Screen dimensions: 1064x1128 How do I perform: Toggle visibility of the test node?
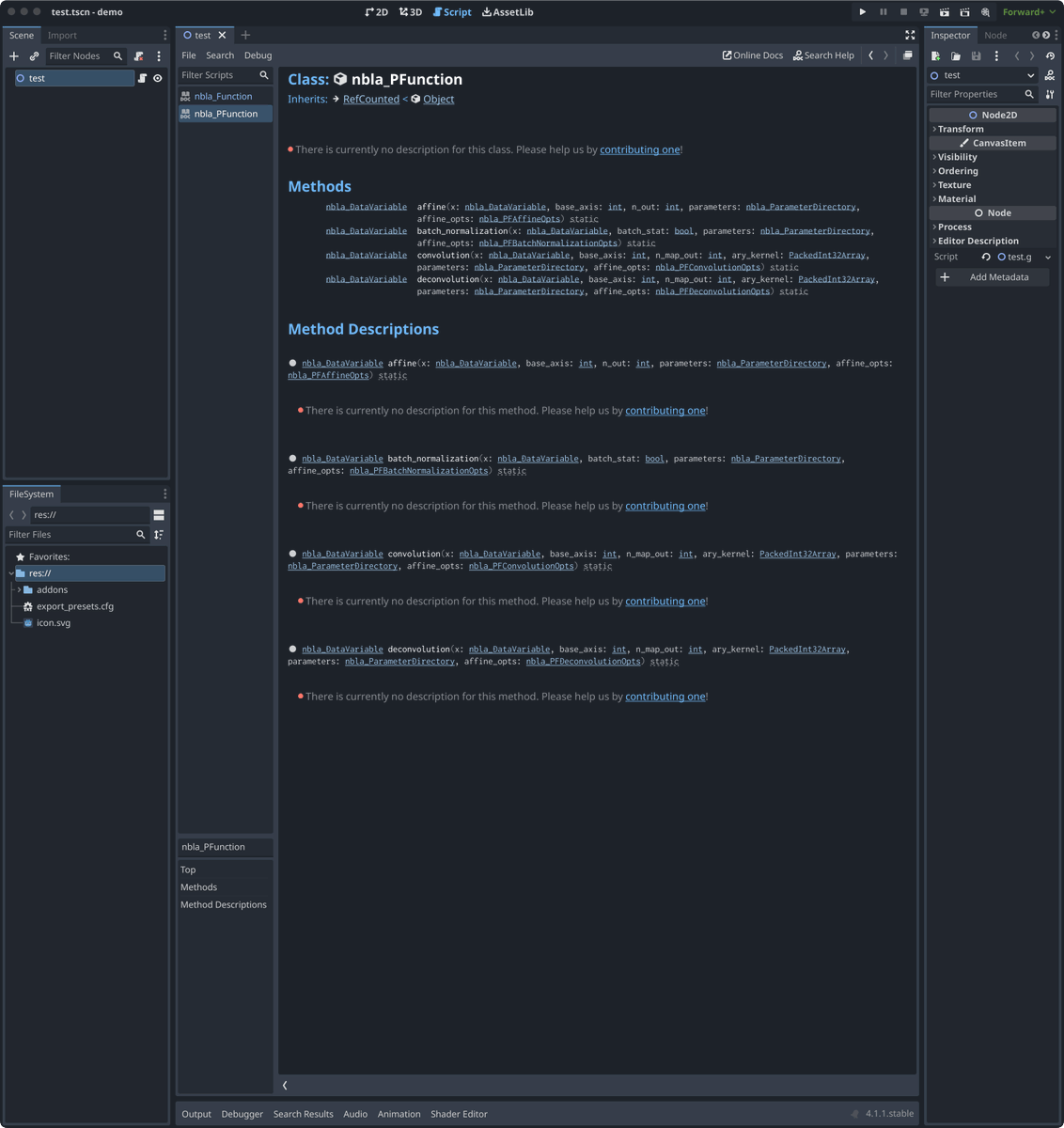158,78
